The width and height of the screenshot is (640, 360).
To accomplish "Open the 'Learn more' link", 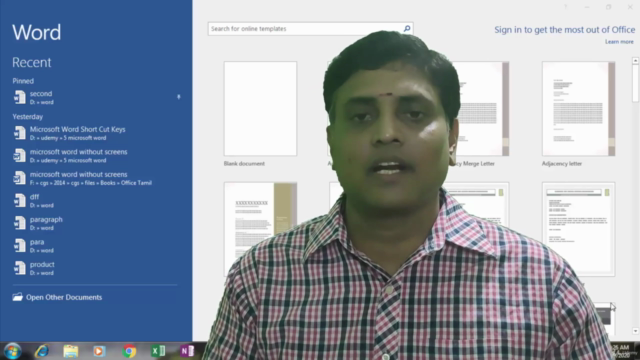I will point(619,42).
